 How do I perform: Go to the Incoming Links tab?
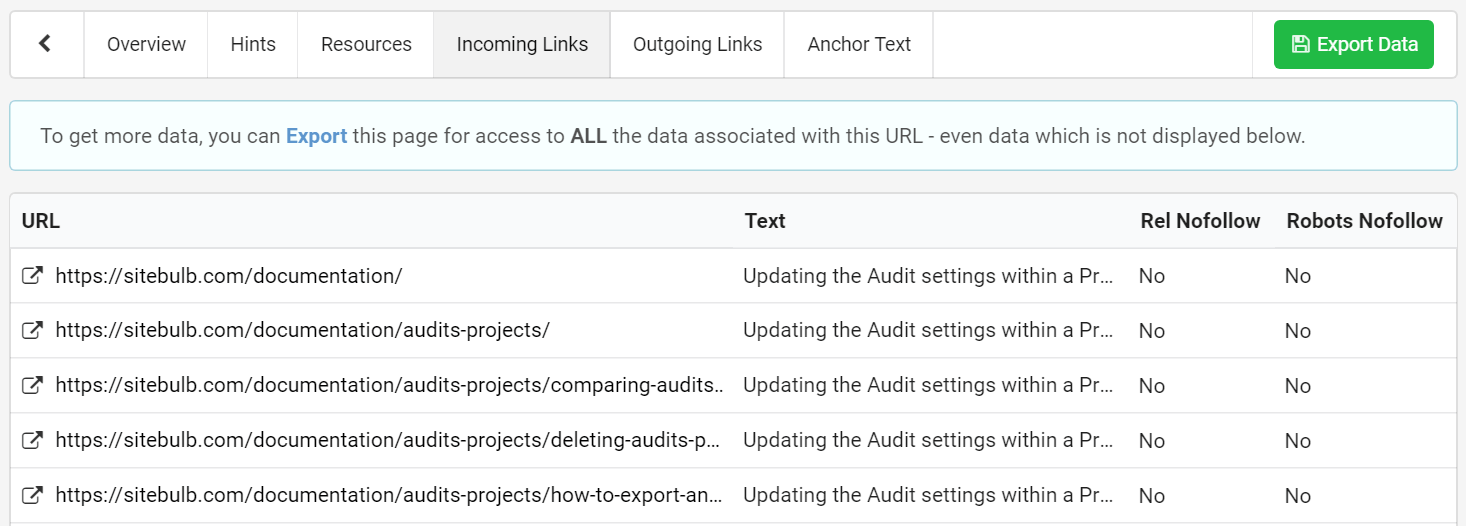(x=522, y=44)
